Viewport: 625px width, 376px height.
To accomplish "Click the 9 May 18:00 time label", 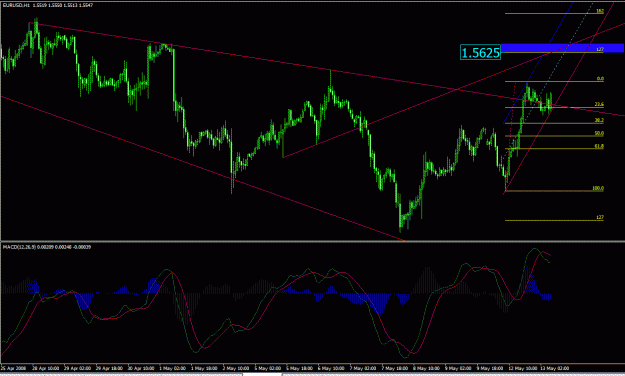I will (489, 368).
